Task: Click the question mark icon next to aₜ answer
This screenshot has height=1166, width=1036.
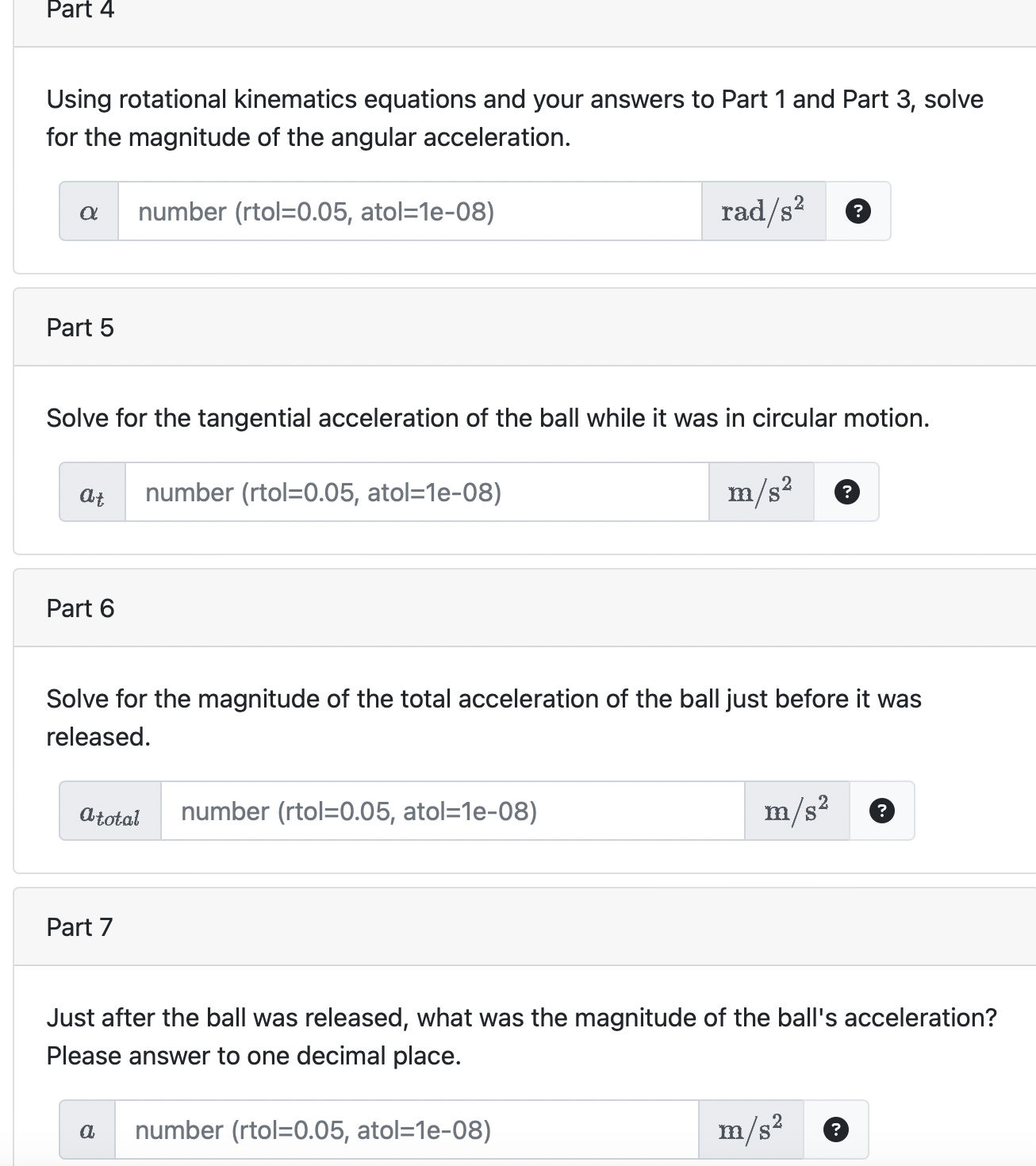Action: click(x=846, y=493)
